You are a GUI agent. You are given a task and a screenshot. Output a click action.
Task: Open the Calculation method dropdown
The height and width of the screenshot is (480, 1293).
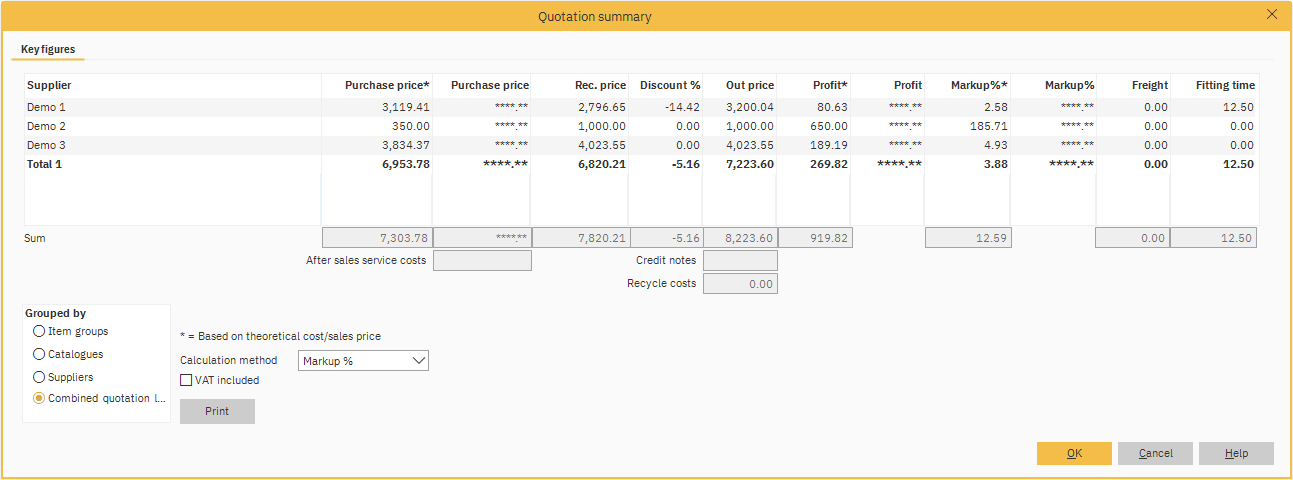[x=363, y=361]
